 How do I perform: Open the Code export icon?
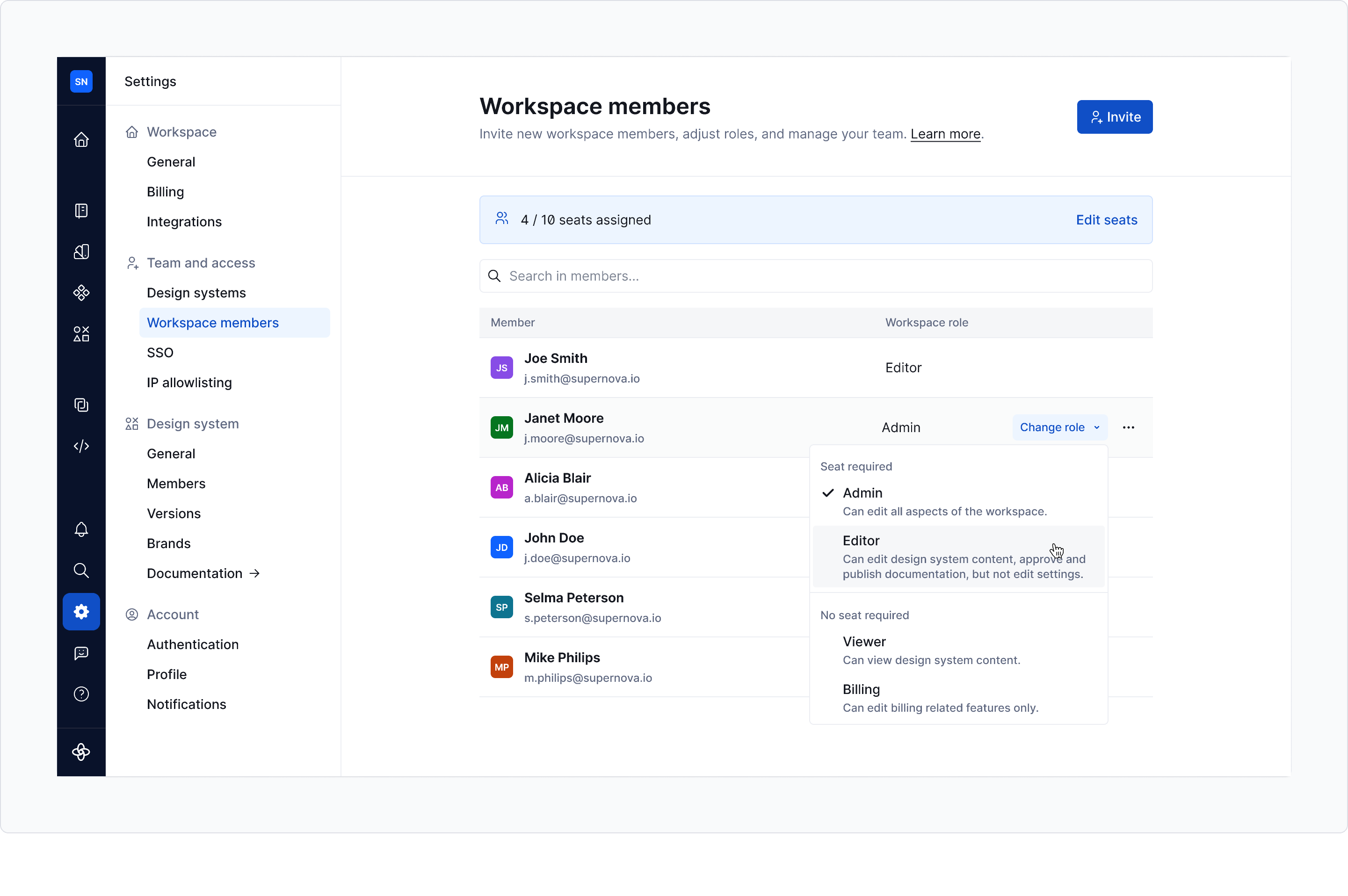pyautogui.click(x=81, y=446)
